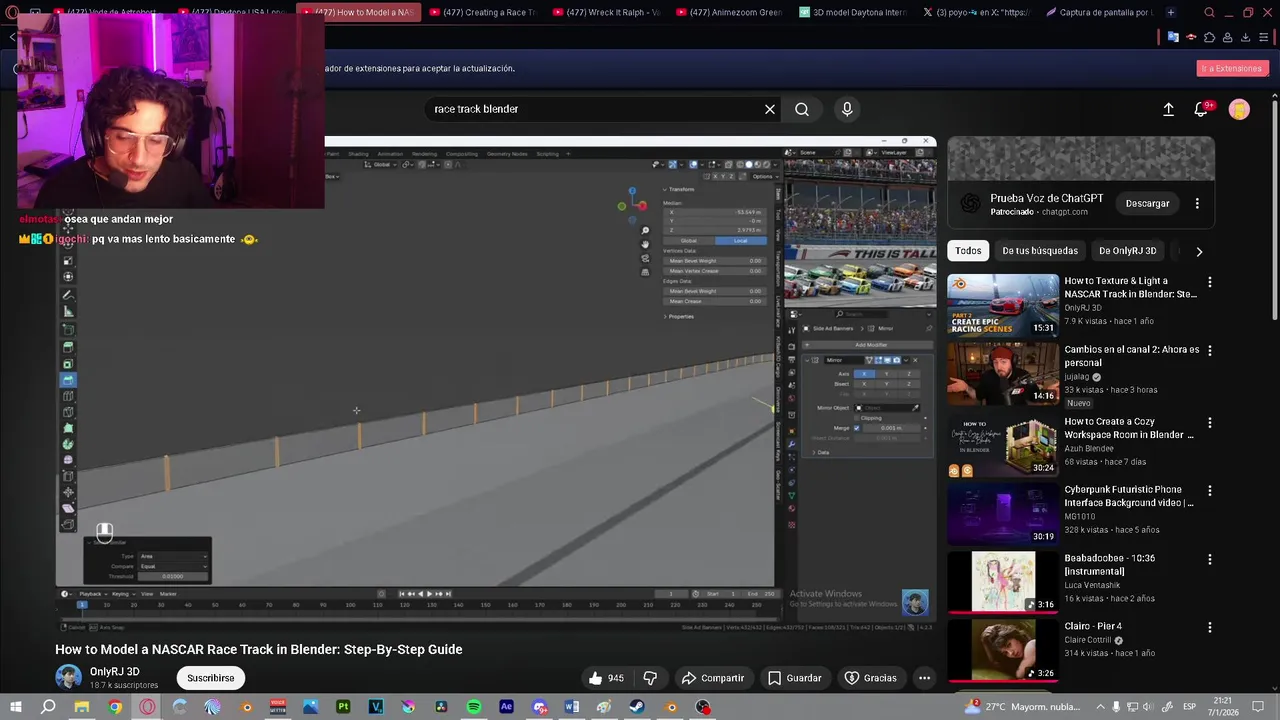Open YouTube notifications bell
Image resolution: width=1280 pixels, height=720 pixels.
pyautogui.click(x=1201, y=109)
